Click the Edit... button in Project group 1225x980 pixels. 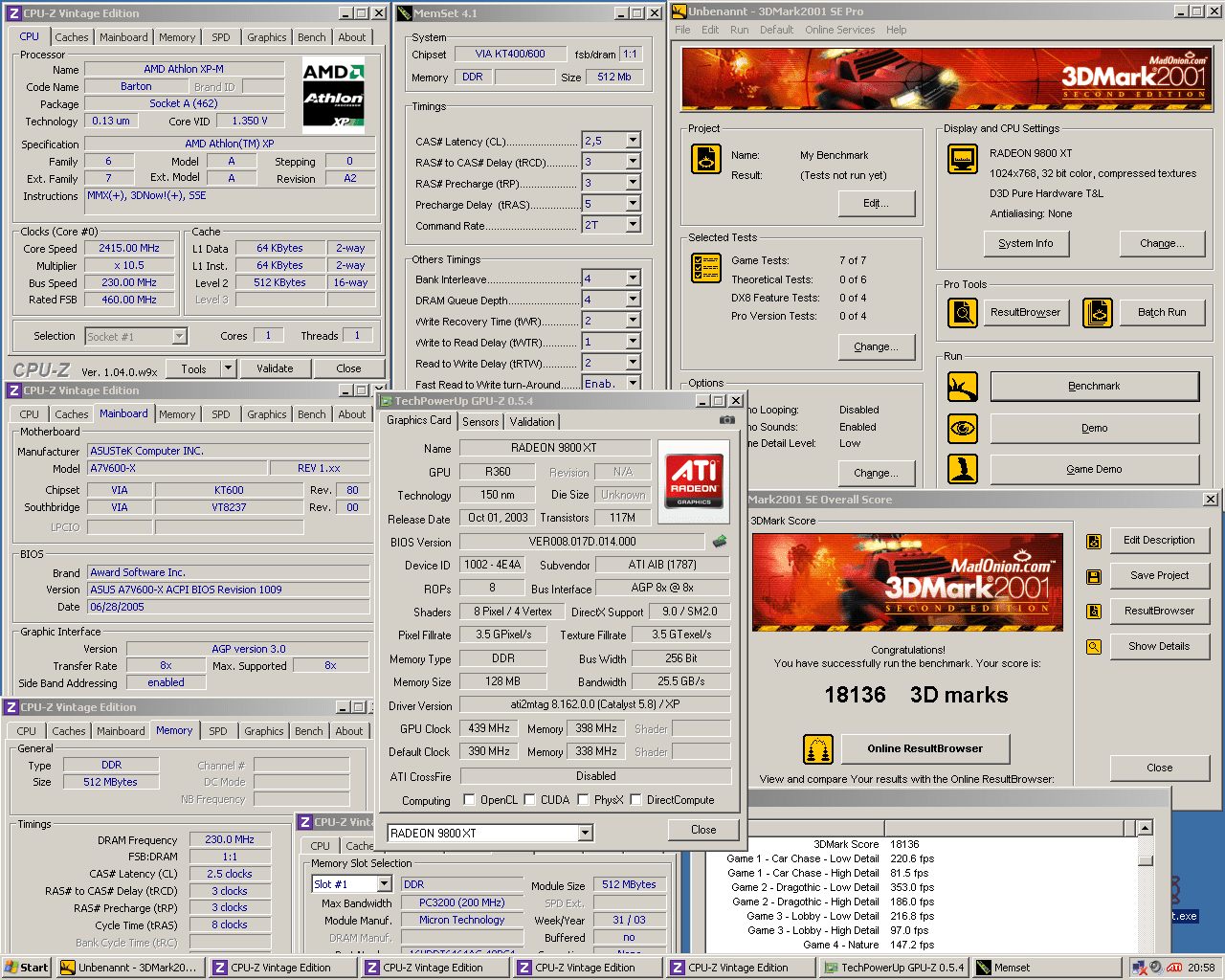tap(877, 203)
